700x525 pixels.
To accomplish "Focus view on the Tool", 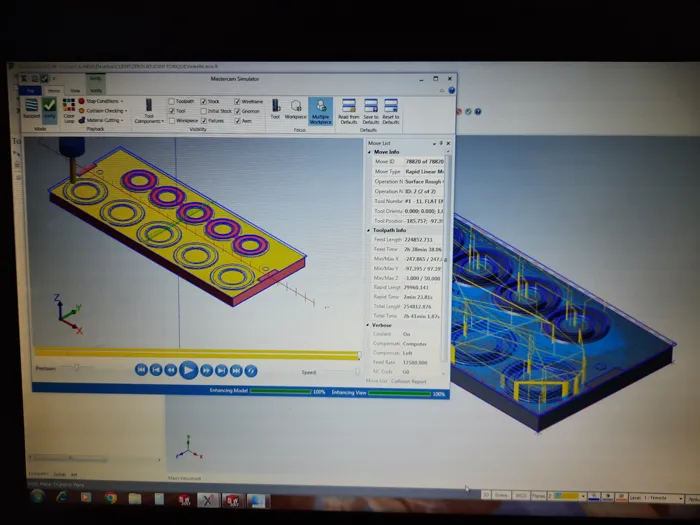I will coord(275,109).
